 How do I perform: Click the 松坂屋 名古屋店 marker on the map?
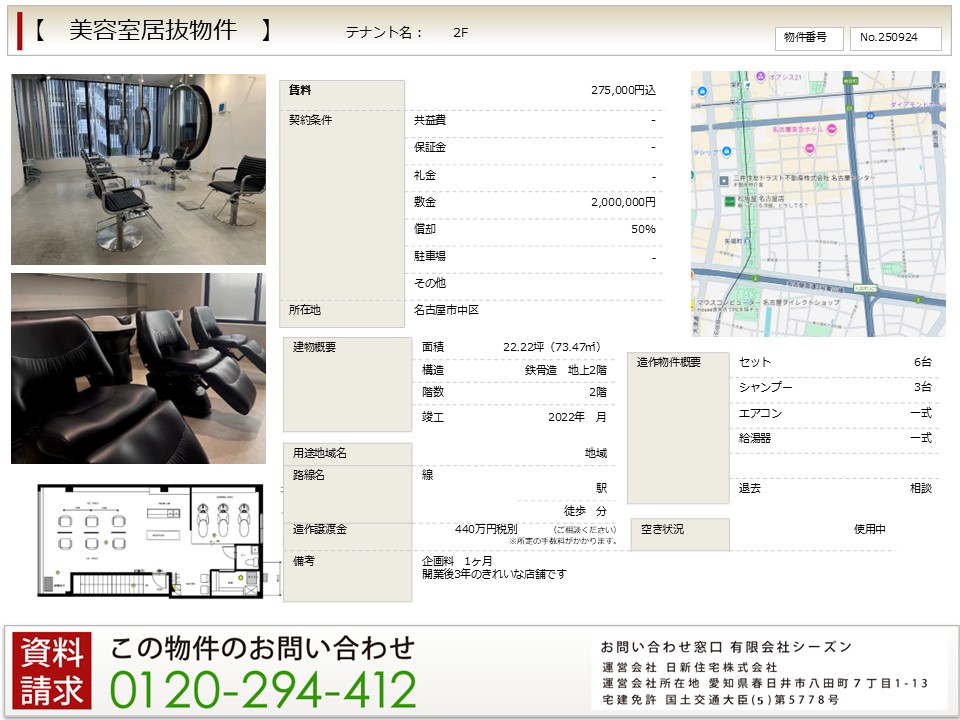(x=730, y=200)
